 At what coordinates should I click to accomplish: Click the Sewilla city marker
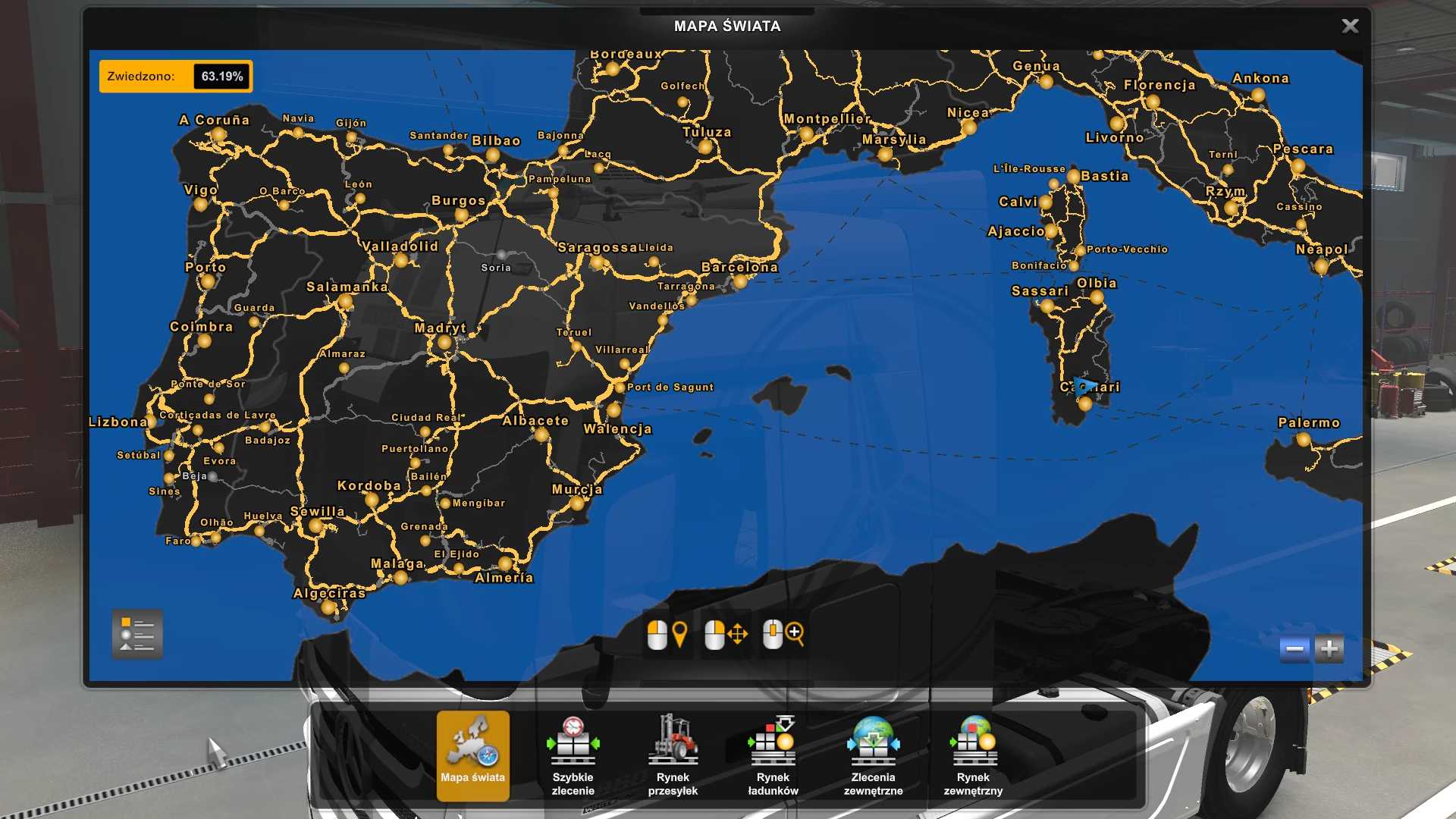click(x=315, y=526)
